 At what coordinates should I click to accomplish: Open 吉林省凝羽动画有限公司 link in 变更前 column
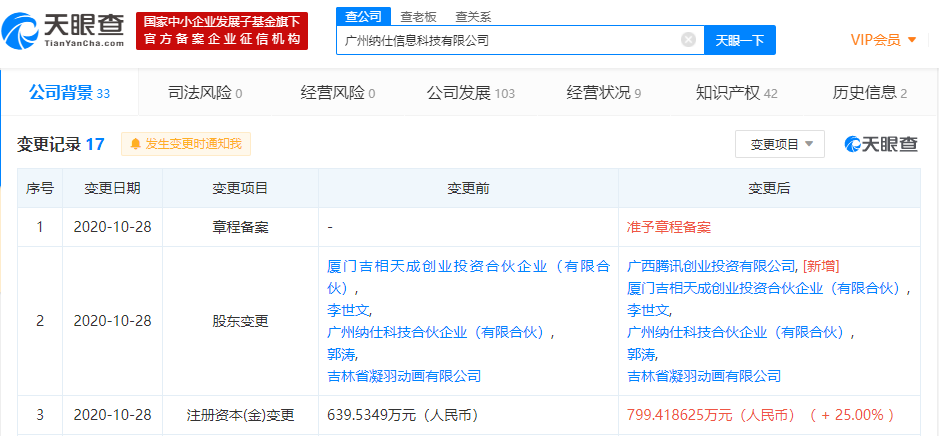(x=404, y=376)
